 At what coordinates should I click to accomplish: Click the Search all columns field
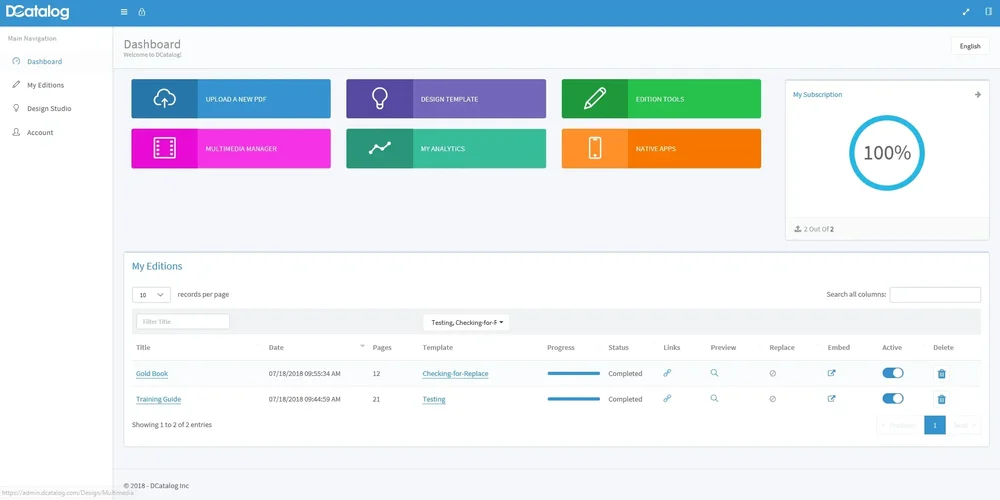[935, 295]
